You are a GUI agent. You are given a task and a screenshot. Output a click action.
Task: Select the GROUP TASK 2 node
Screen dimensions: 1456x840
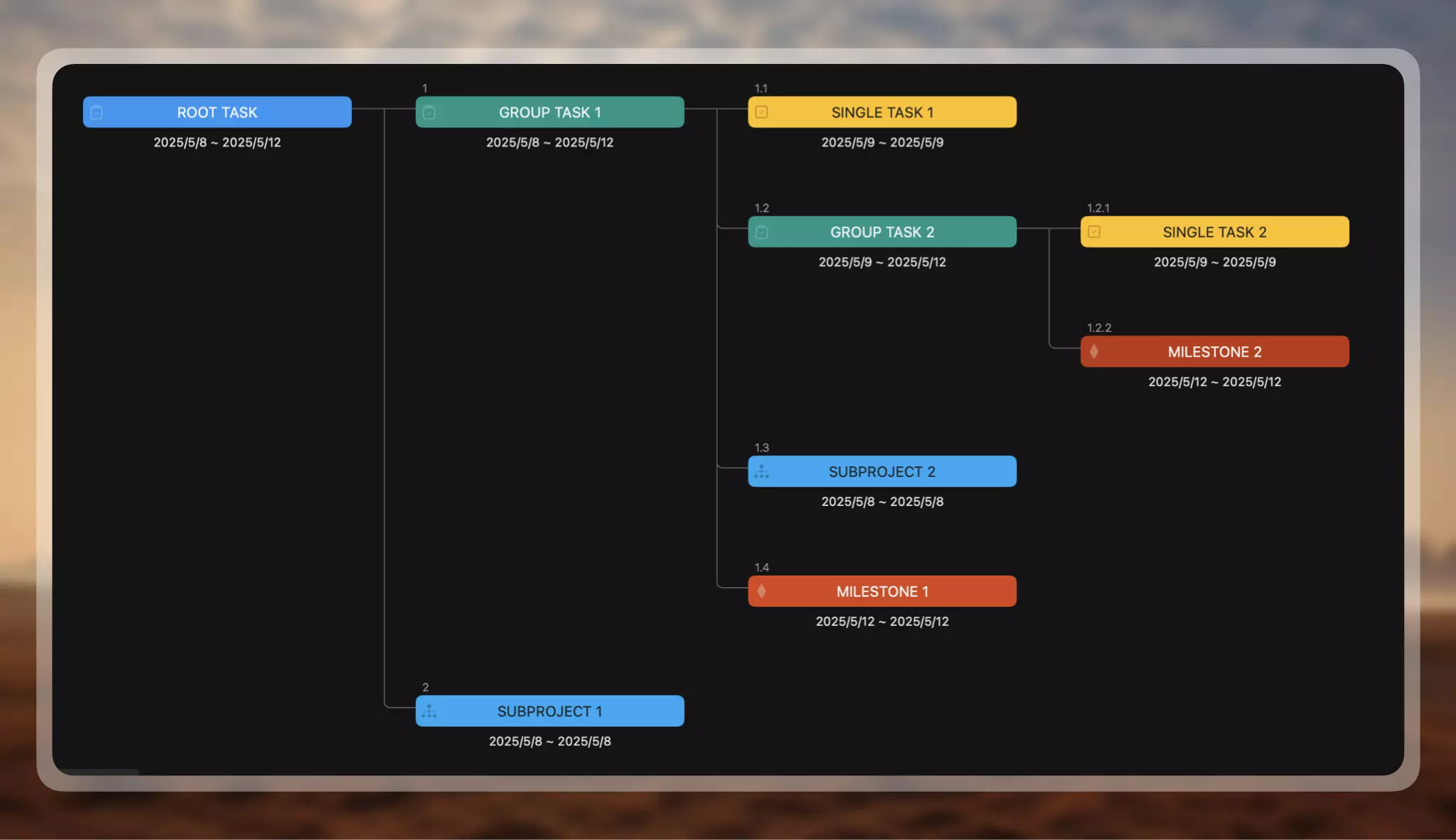click(x=882, y=232)
